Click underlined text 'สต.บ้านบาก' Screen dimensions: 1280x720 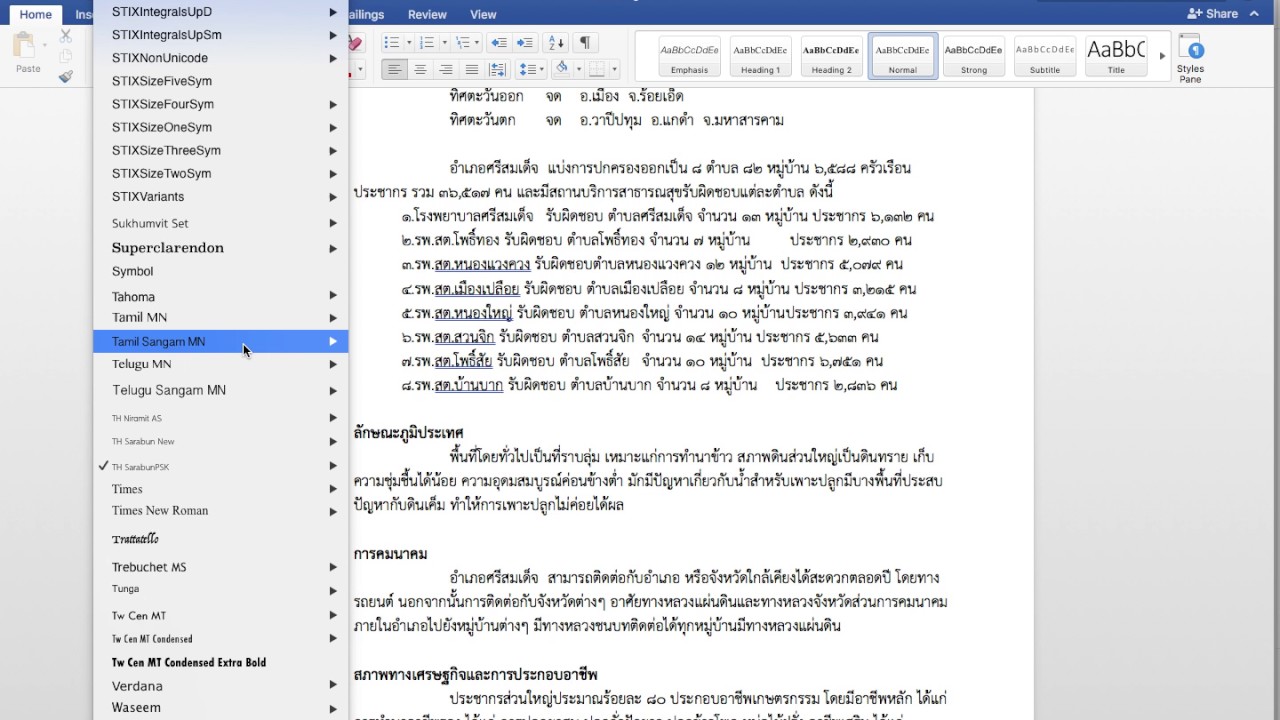pyautogui.click(x=468, y=384)
